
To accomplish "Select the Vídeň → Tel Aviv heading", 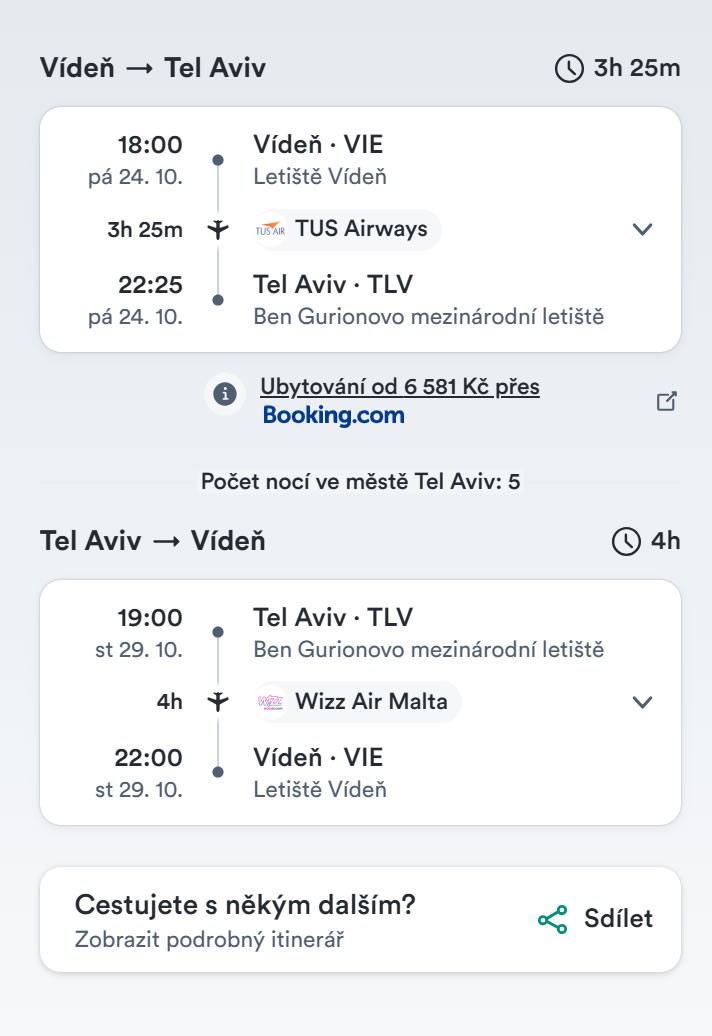I will click(153, 68).
